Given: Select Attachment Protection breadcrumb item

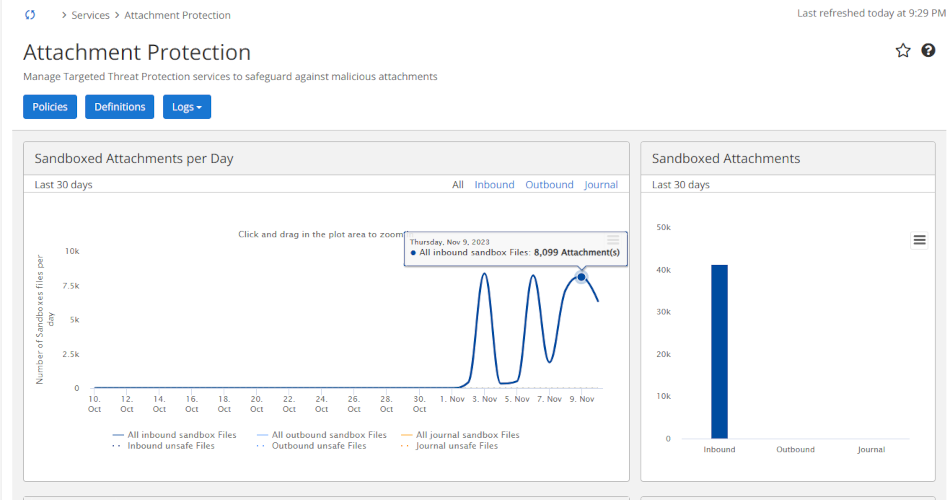Looking at the screenshot, I should [178, 15].
